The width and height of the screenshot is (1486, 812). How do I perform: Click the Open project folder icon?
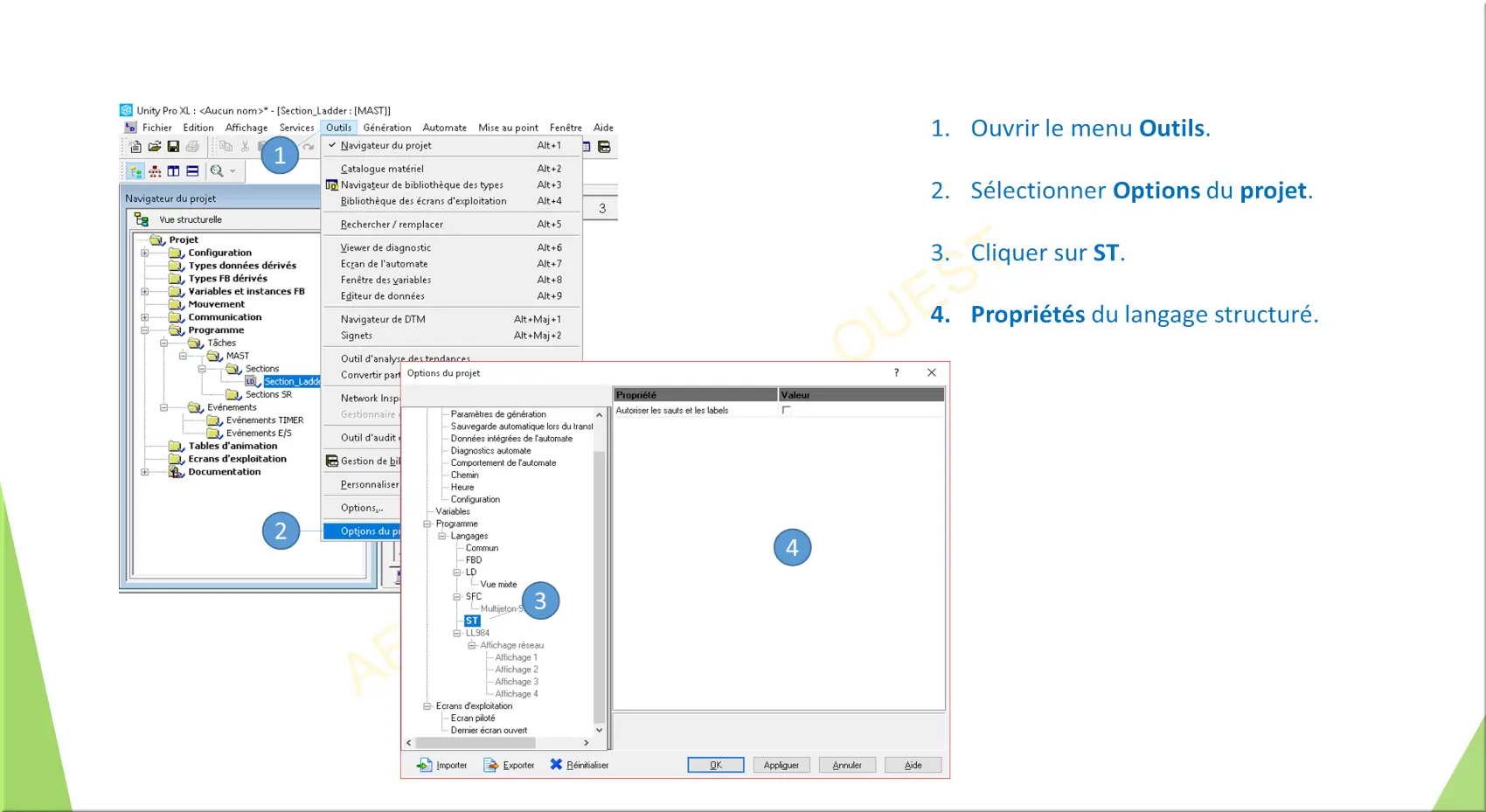coord(155,147)
